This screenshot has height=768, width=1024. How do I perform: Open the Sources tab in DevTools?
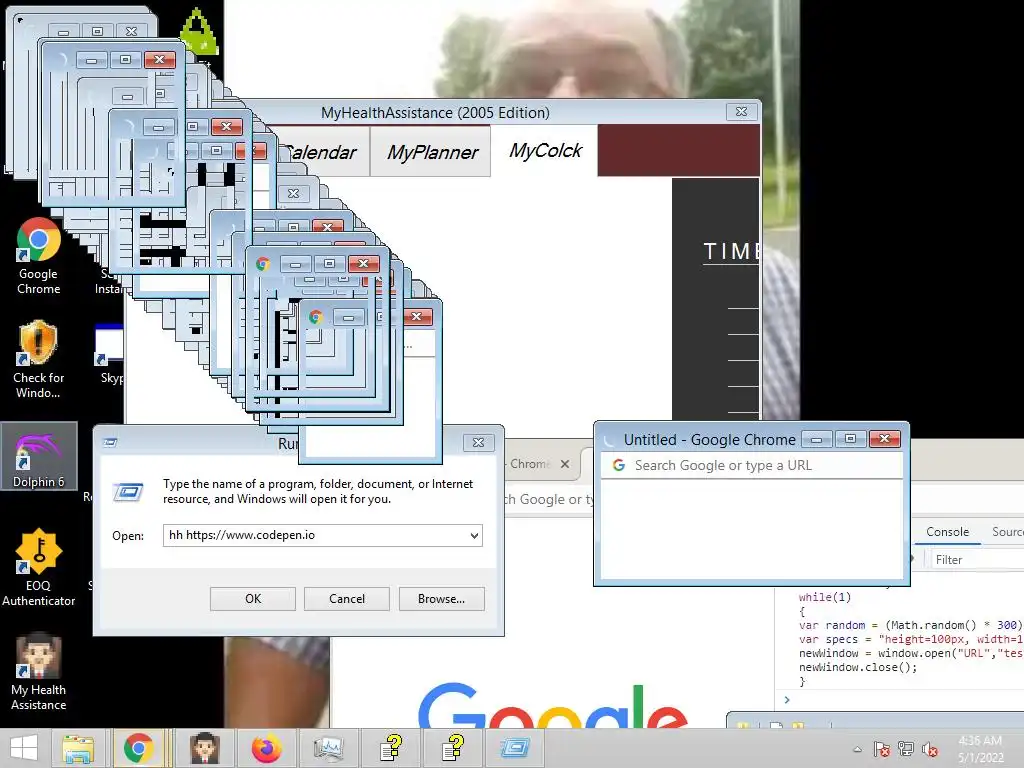pos(1007,532)
